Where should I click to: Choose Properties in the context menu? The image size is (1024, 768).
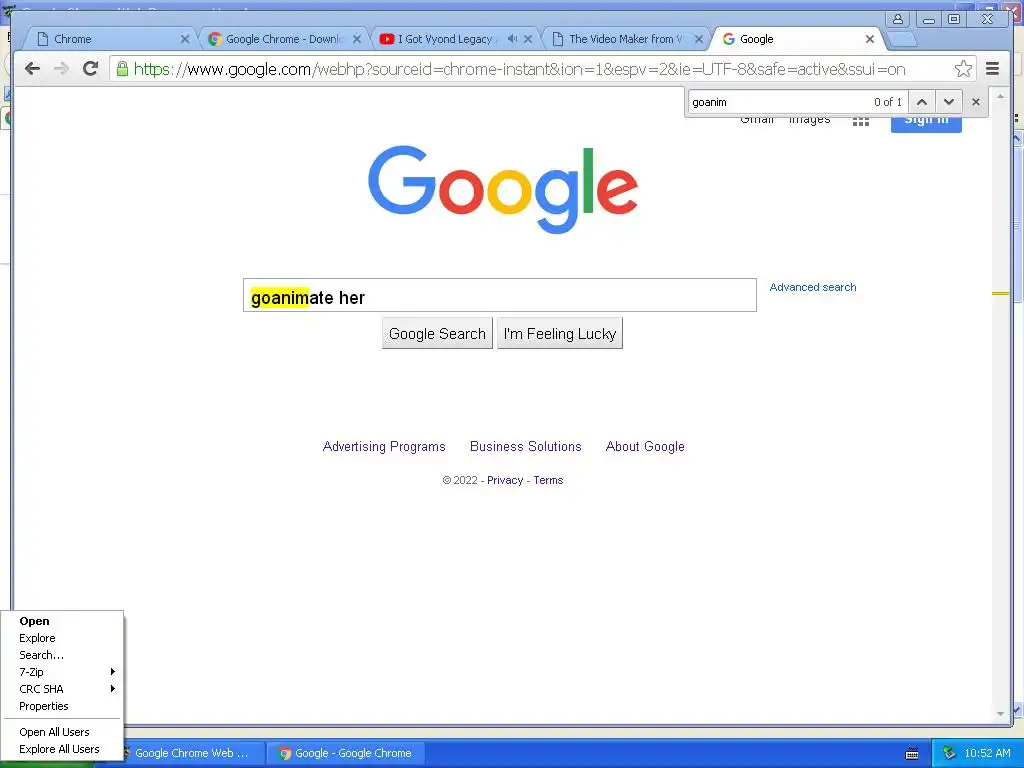click(x=62, y=706)
